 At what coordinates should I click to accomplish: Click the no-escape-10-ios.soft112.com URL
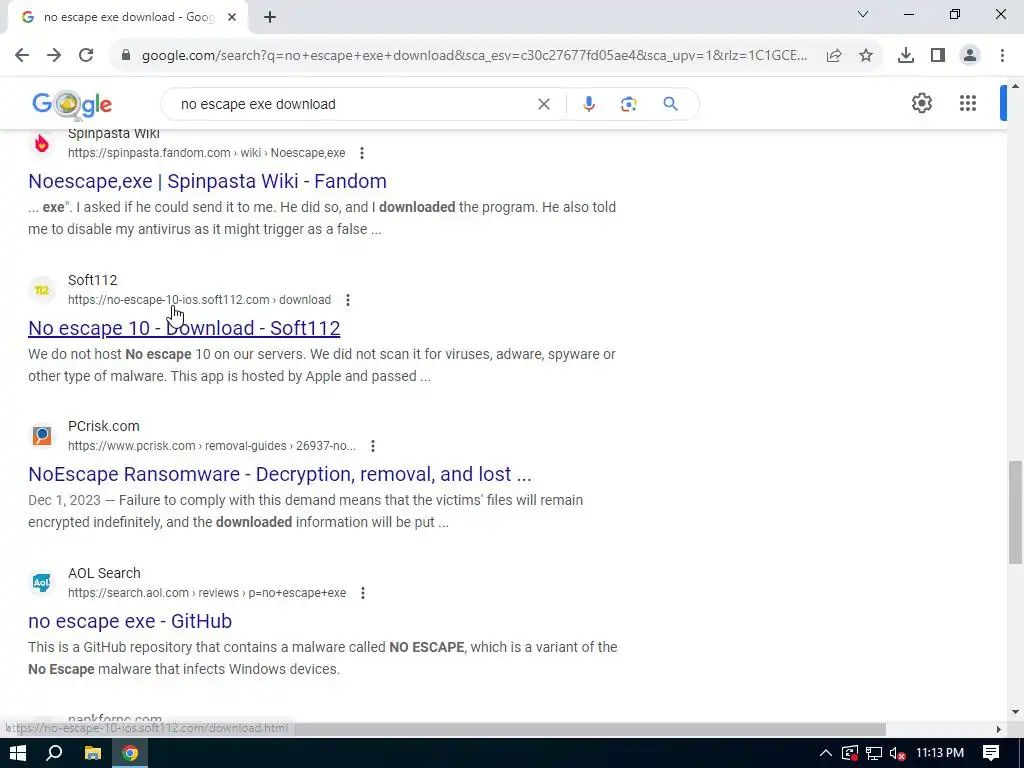199,300
